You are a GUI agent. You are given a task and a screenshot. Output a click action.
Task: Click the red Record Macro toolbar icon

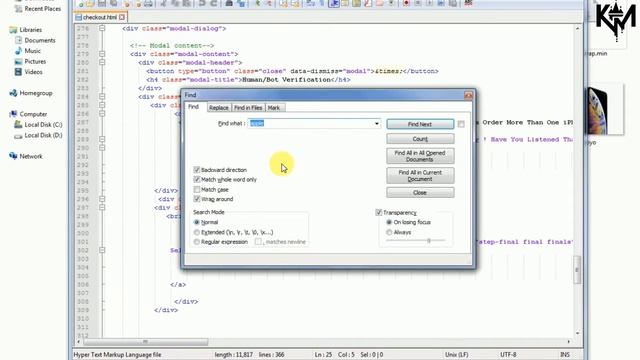(x=406, y=3)
